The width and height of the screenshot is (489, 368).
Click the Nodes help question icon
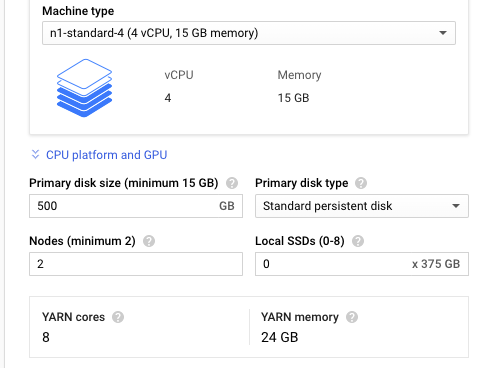(149, 241)
